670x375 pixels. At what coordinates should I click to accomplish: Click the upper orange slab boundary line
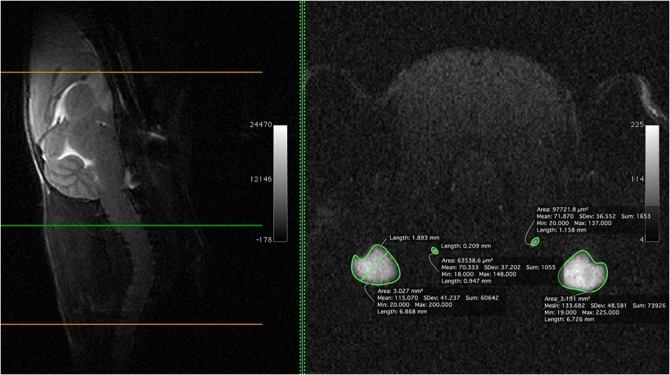[131, 72]
